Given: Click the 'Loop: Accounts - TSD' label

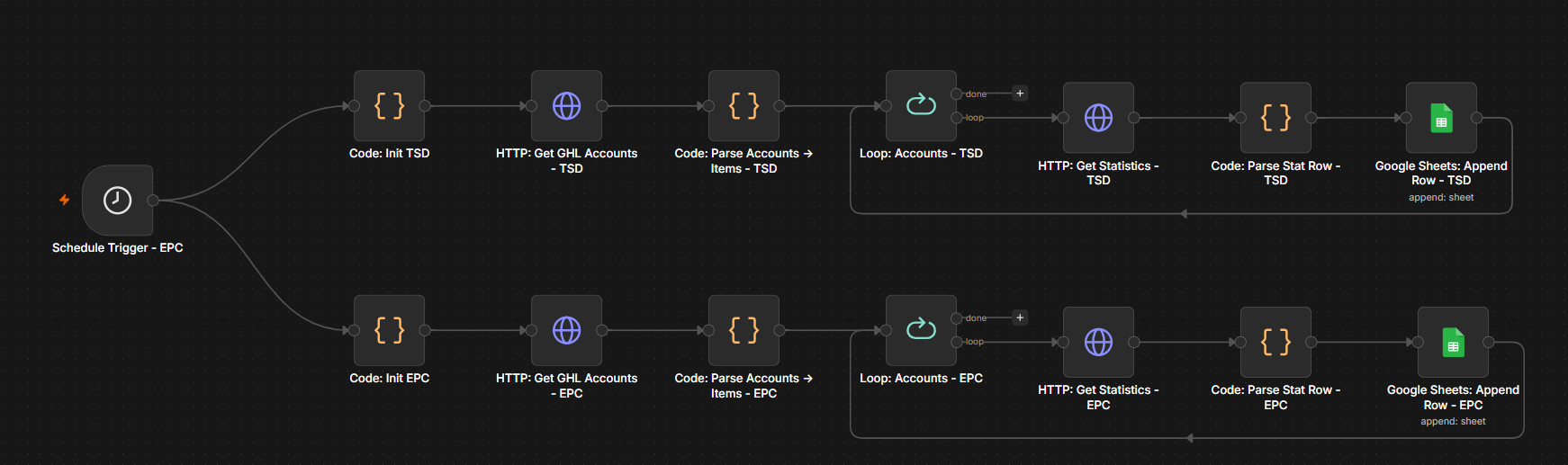Looking at the screenshot, I should pyautogui.click(x=921, y=154).
